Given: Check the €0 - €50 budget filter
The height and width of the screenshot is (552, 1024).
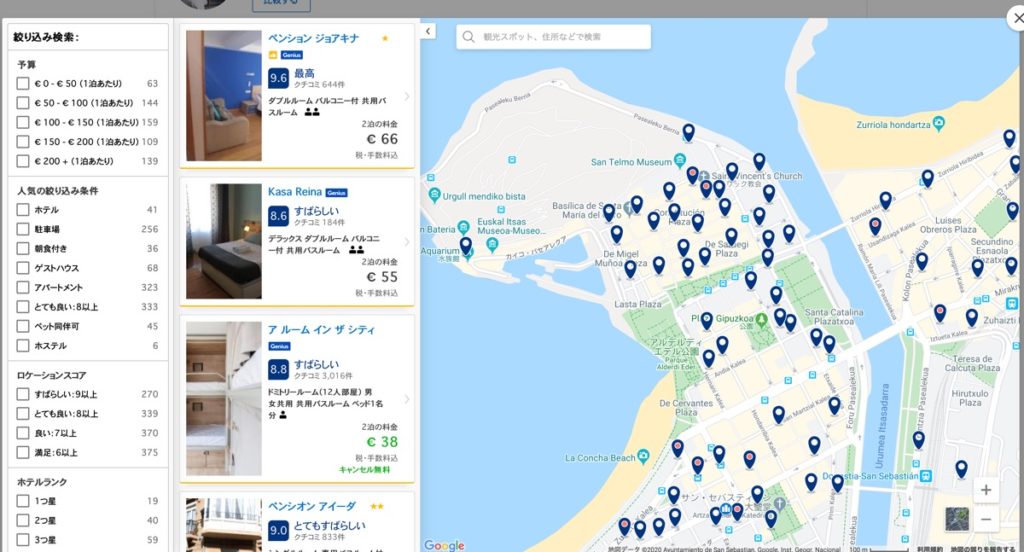Looking at the screenshot, I should [23, 84].
